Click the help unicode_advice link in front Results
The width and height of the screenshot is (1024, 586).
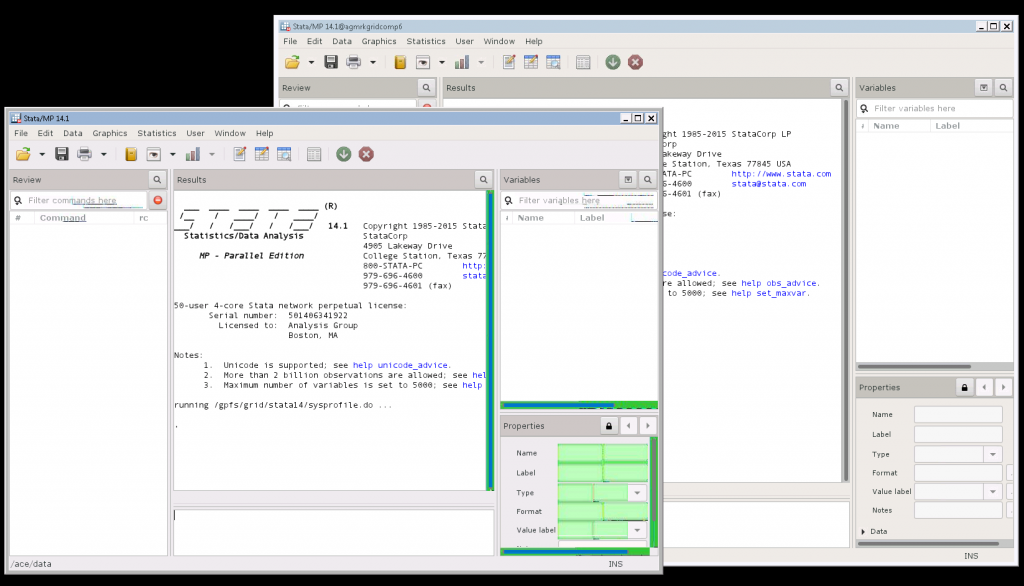click(x=400, y=365)
